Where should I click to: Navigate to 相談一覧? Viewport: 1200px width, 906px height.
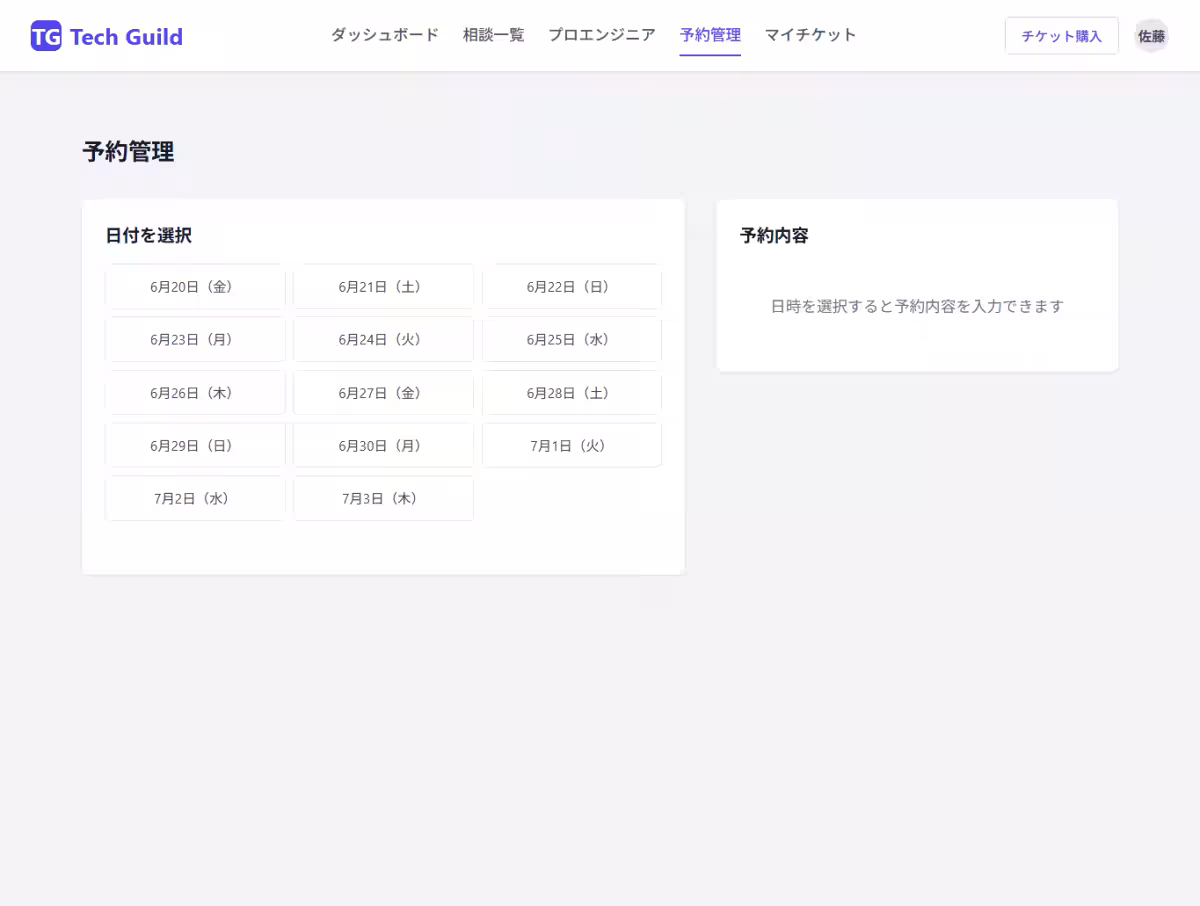493,34
